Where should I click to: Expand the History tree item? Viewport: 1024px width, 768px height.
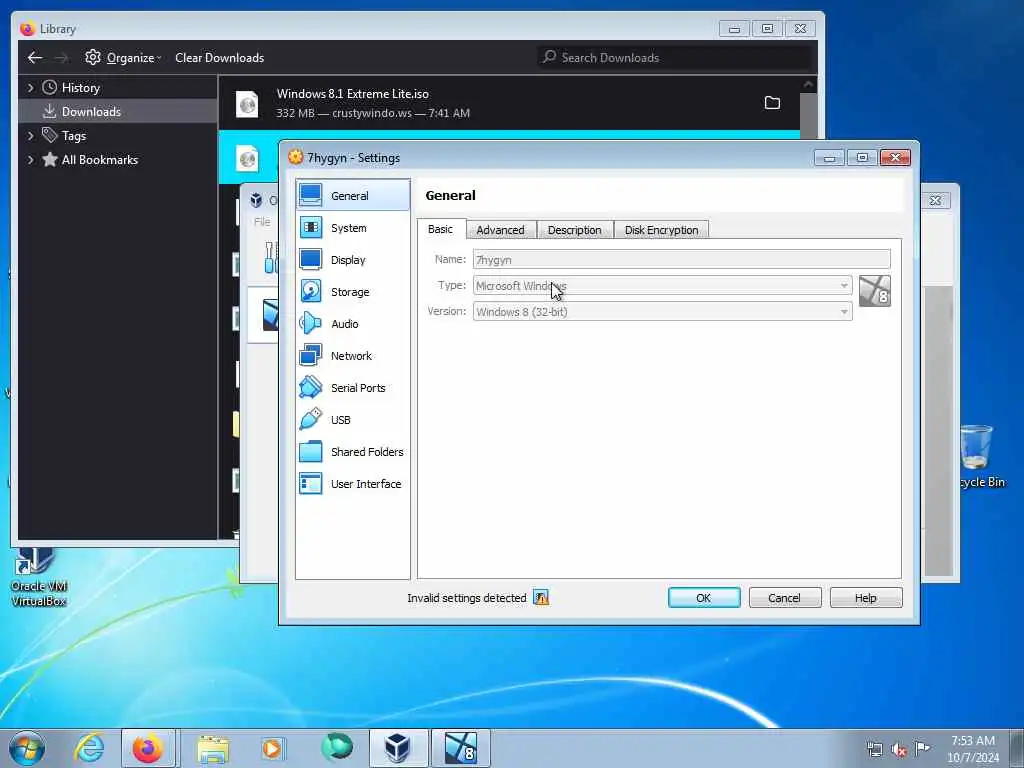(30, 88)
